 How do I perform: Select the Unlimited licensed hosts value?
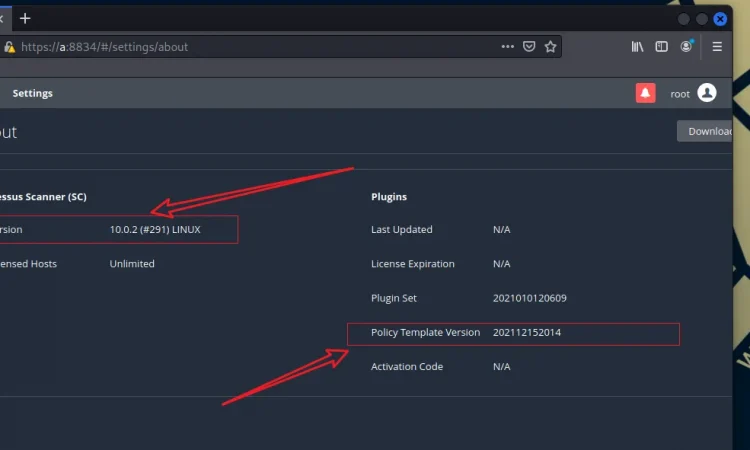click(132, 264)
